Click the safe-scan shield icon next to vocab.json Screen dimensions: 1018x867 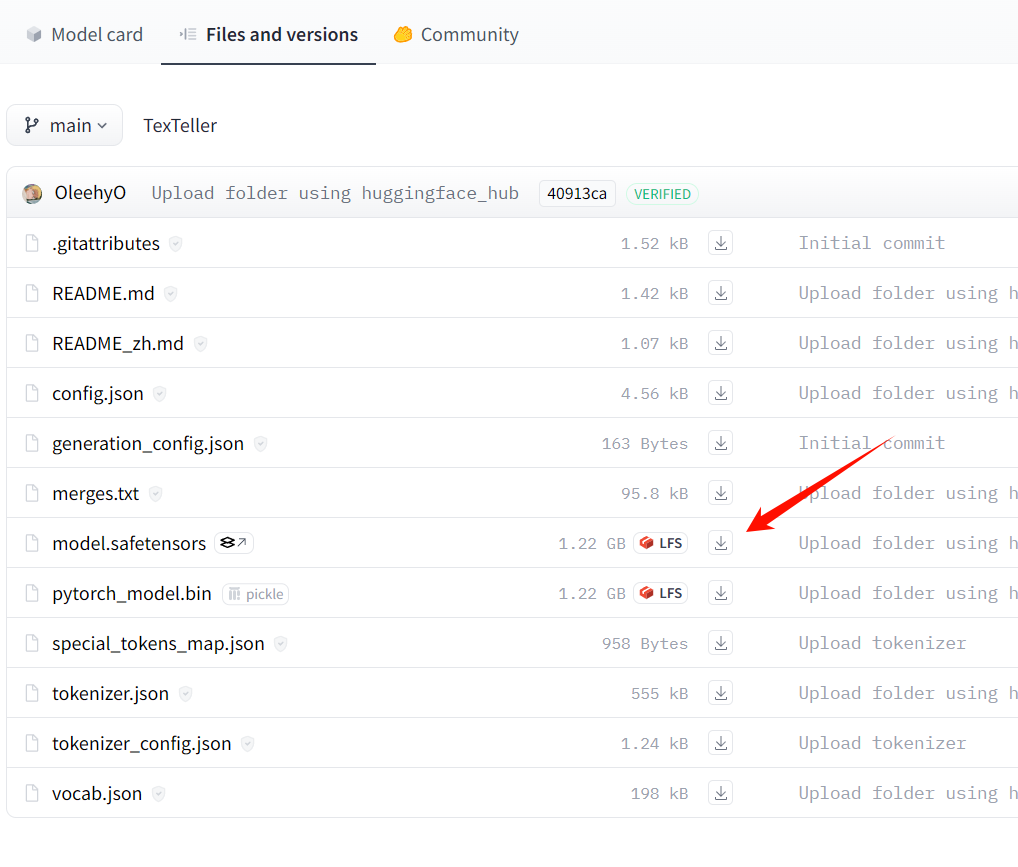(158, 794)
